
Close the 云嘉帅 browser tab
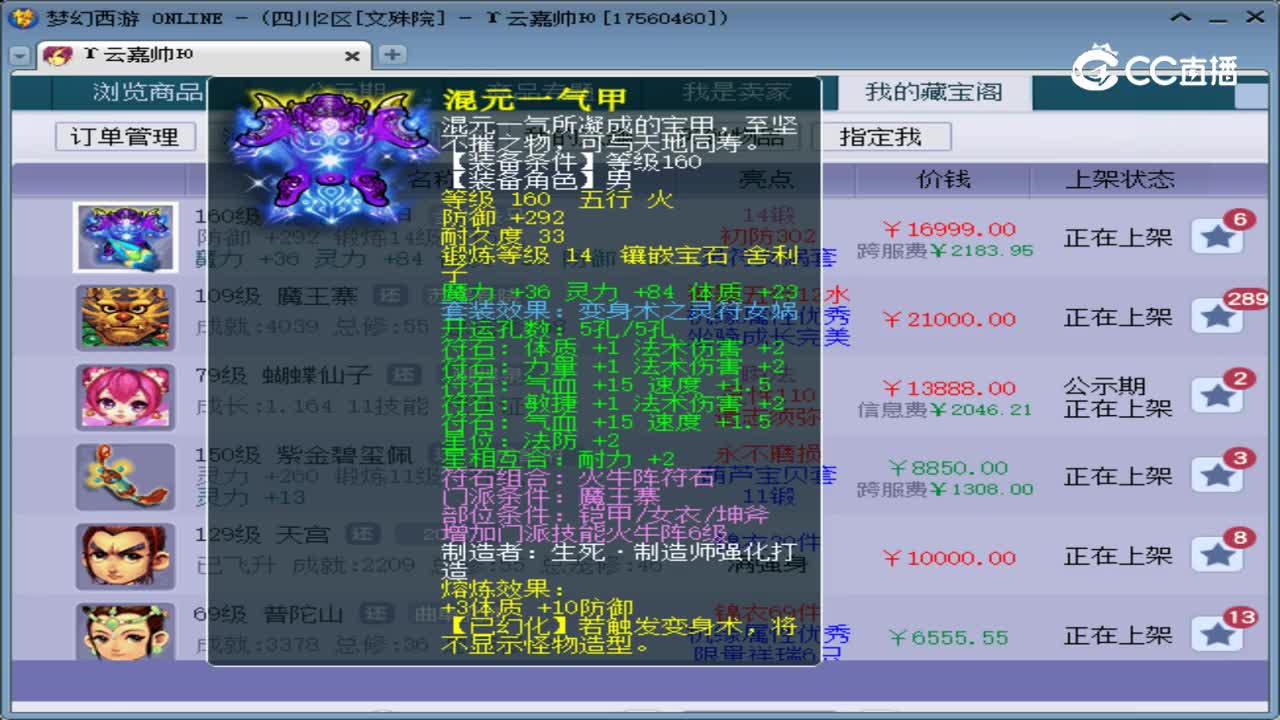pyautogui.click(x=352, y=56)
